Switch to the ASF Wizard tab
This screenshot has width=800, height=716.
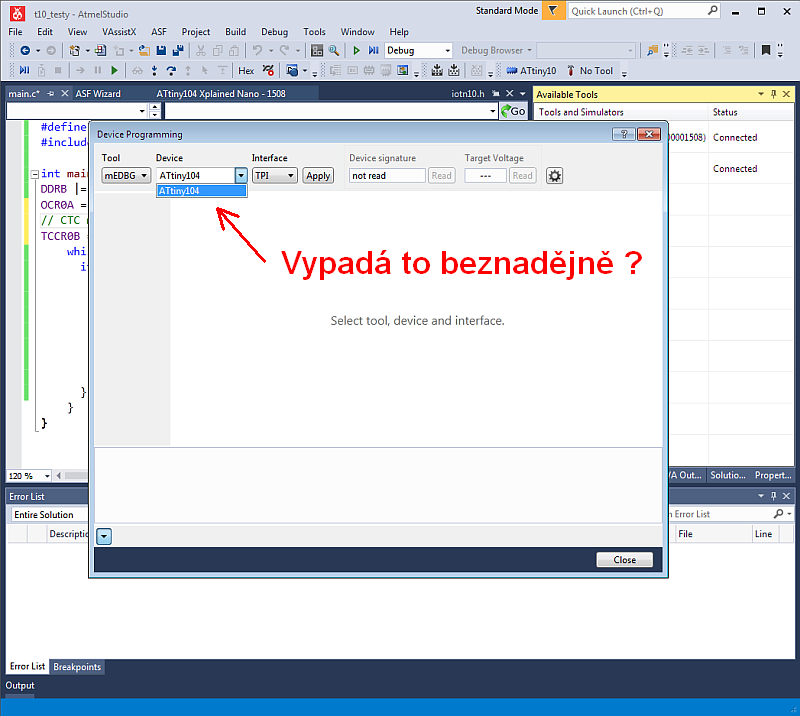pyautogui.click(x=98, y=93)
